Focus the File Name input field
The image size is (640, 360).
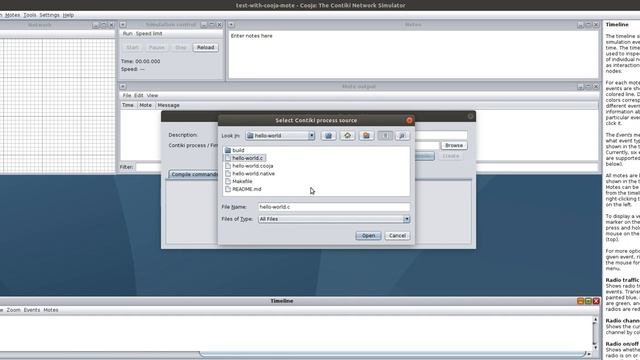click(334, 207)
